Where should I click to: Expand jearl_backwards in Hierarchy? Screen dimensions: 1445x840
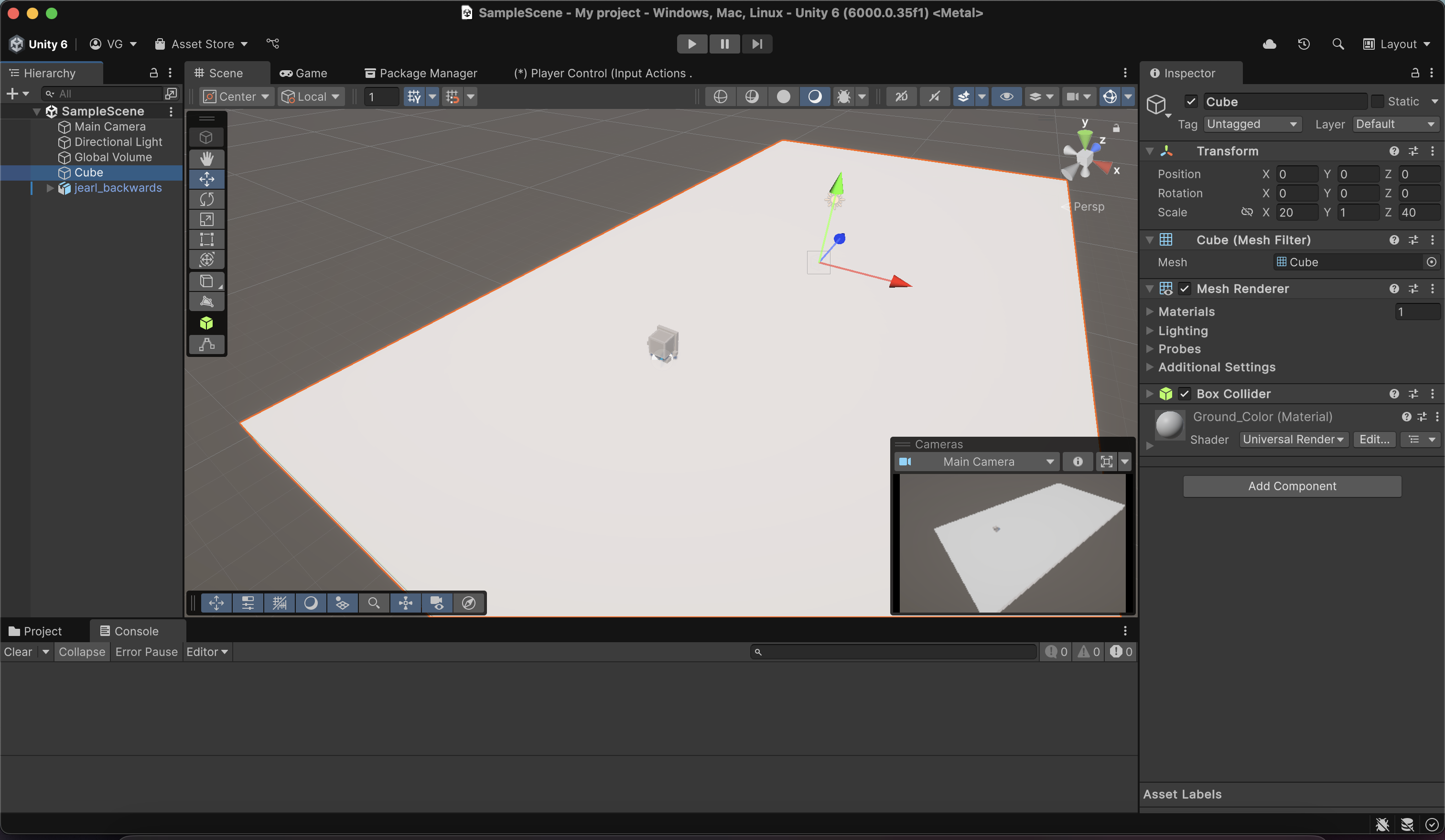pyautogui.click(x=50, y=187)
